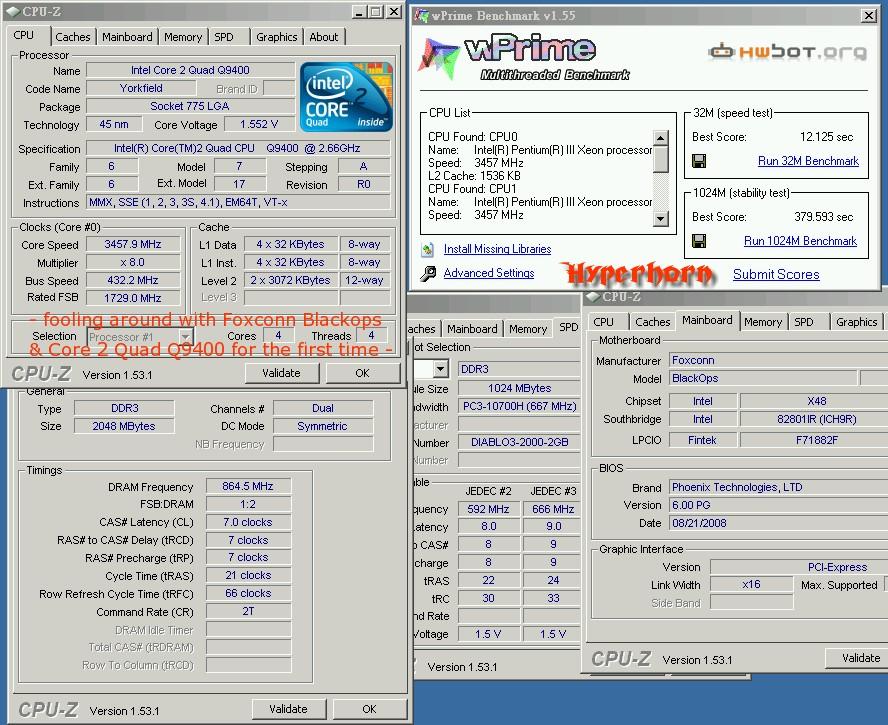Close the wPrime Benchmark window
The height and width of the screenshot is (725, 888).
pyautogui.click(x=869, y=16)
